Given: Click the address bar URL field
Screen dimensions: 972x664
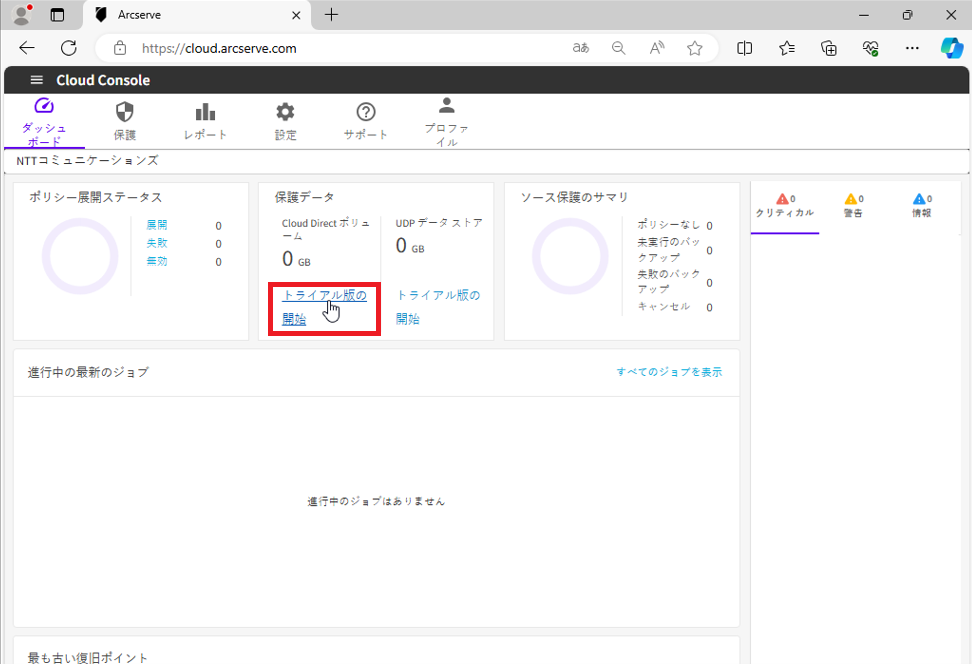Looking at the screenshot, I should point(340,48).
